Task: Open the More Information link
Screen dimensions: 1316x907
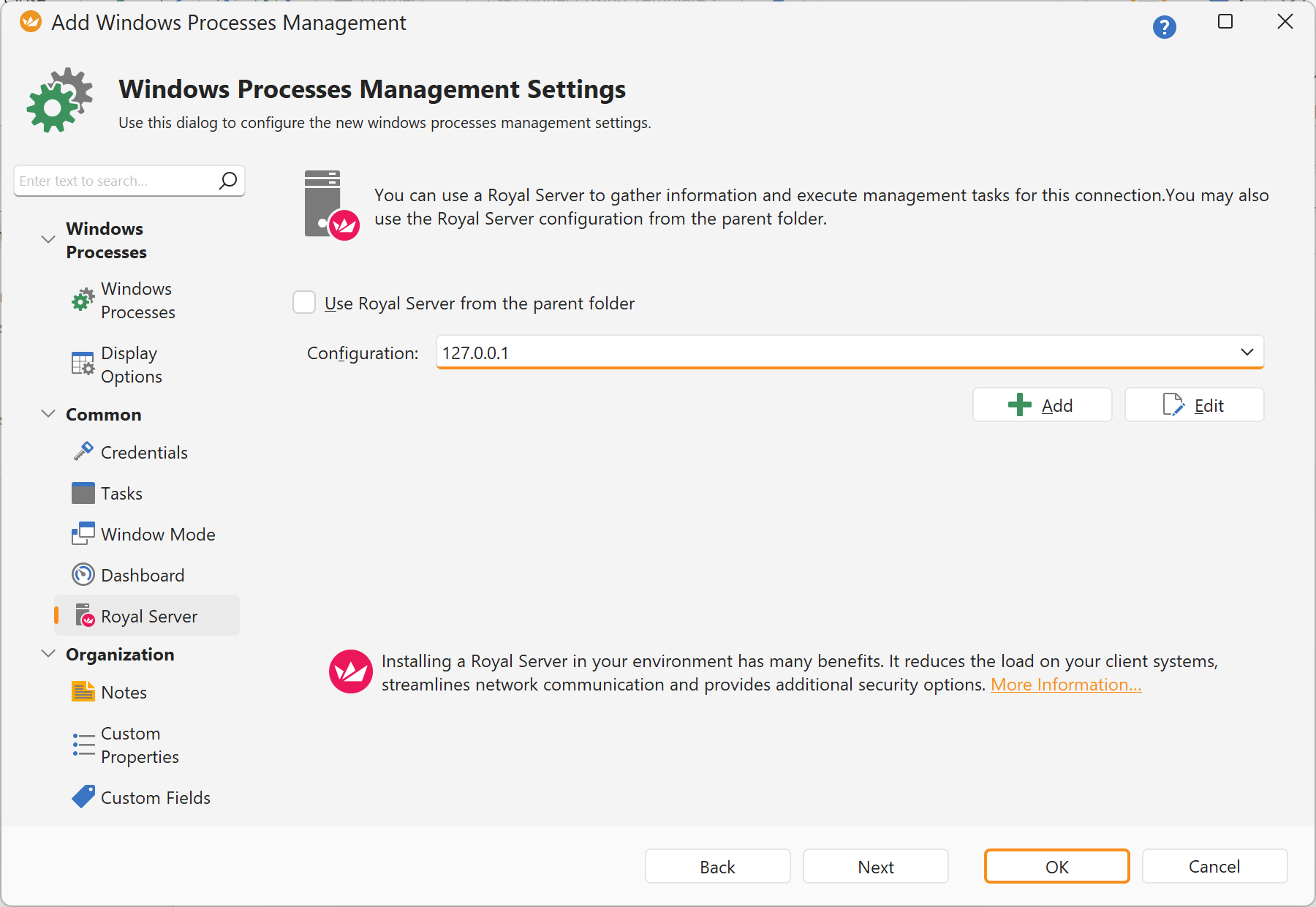Action: click(x=1065, y=685)
